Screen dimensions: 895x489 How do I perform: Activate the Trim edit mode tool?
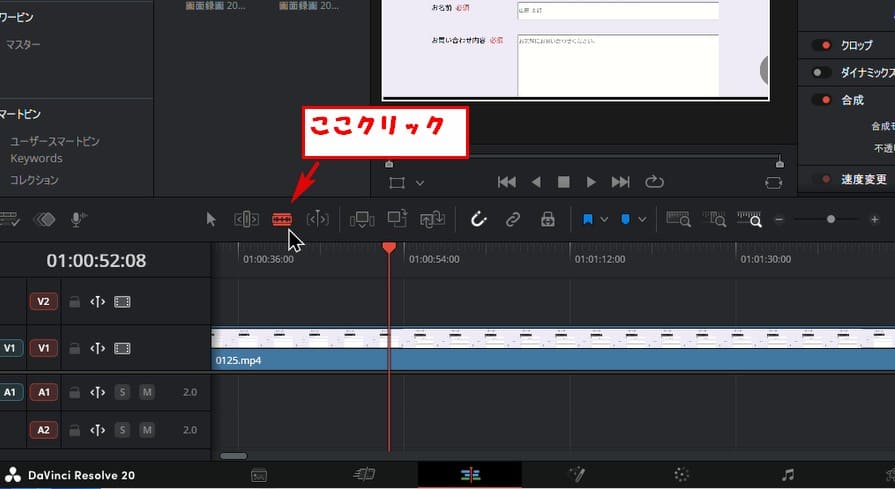click(246, 219)
